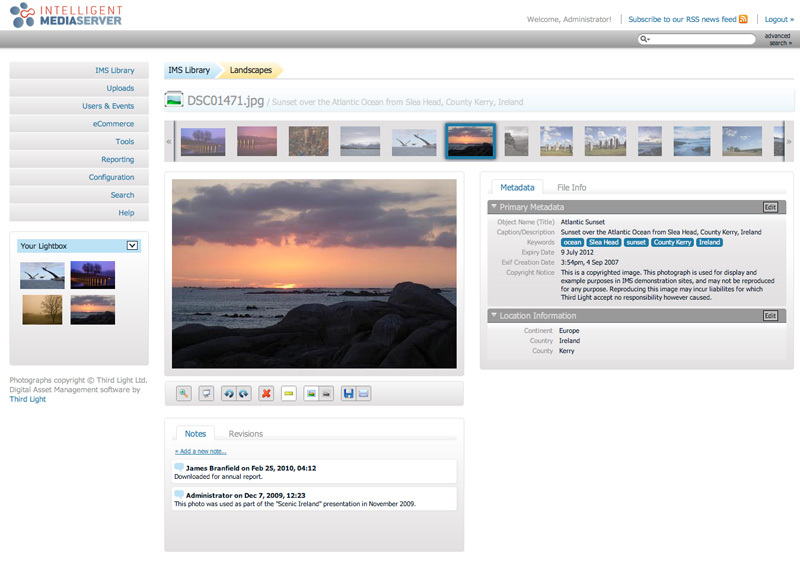Click the 'County Kerry' keyword tag
This screenshot has width=800, height=575.
tap(672, 242)
